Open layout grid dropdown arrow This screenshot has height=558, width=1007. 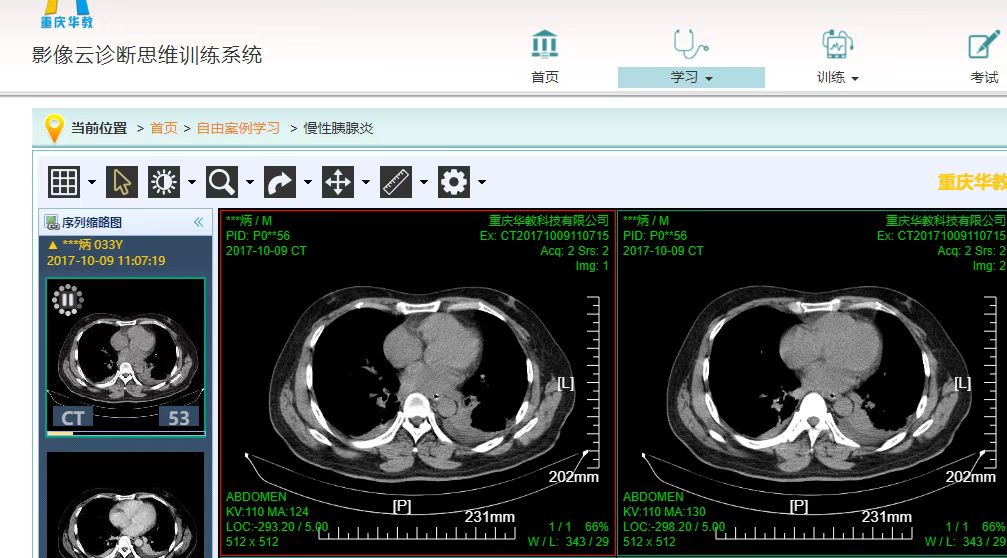92,182
